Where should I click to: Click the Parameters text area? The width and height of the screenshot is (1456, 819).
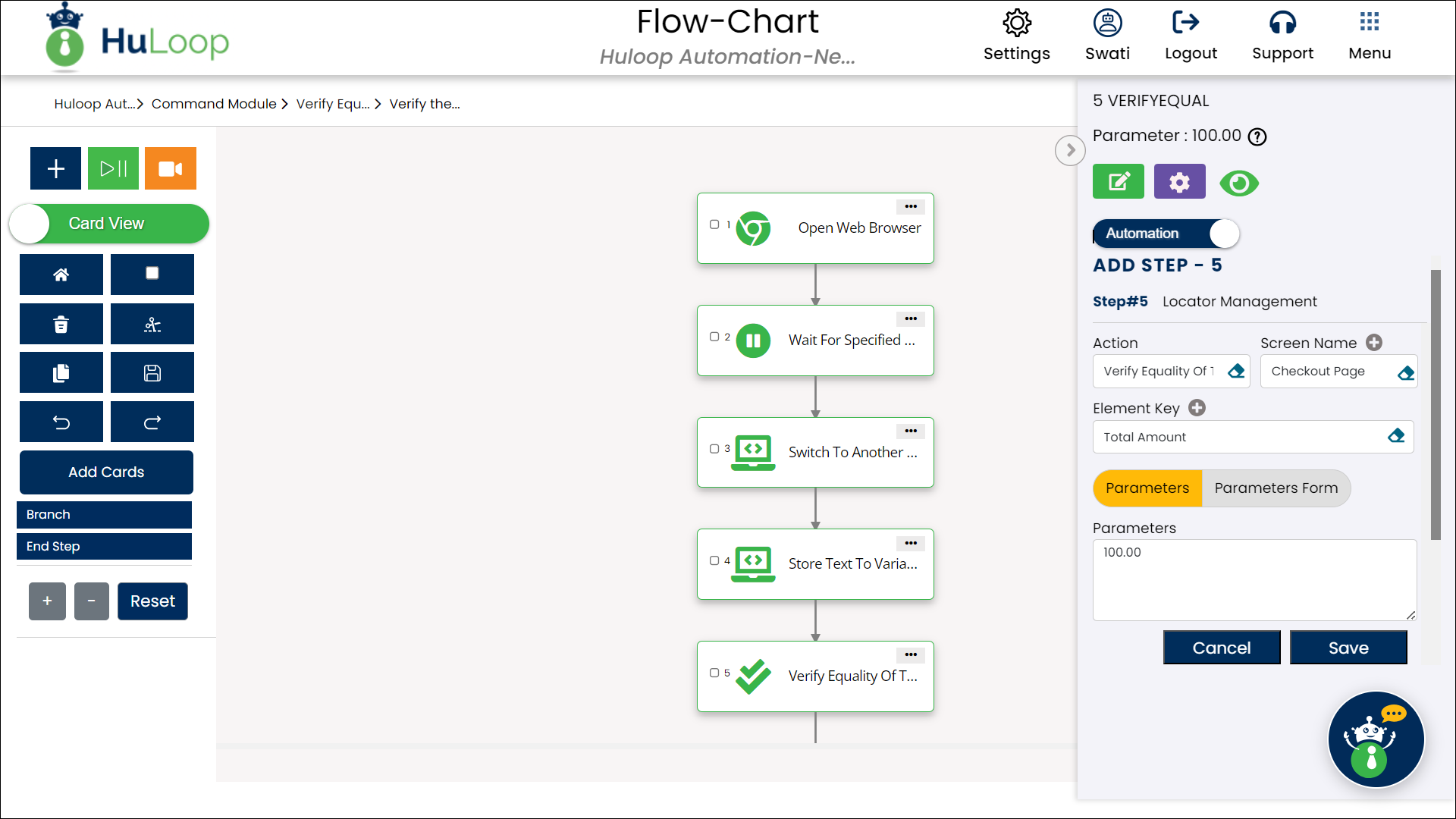(x=1254, y=580)
